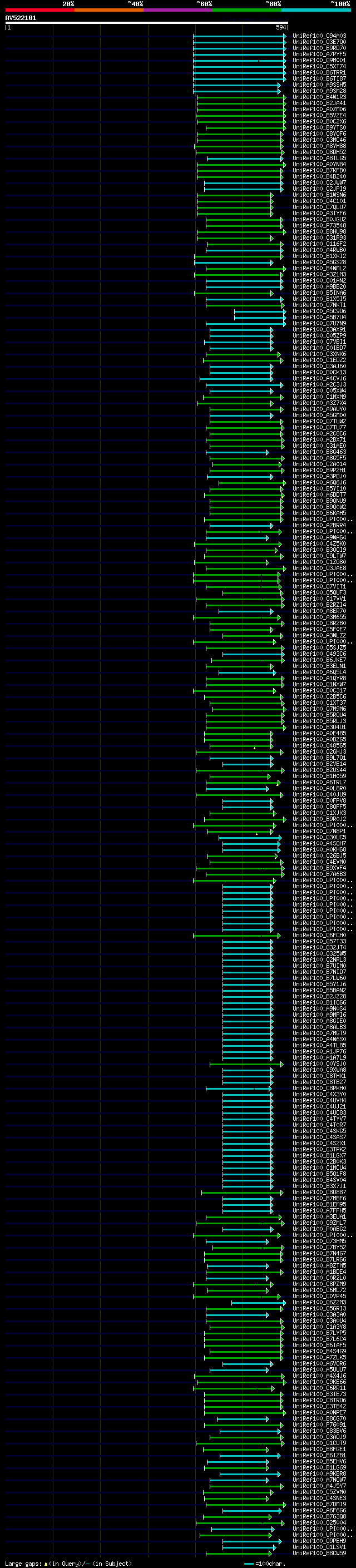Open the UniRef100_Q3E7Q0 hit label

[319, 42]
